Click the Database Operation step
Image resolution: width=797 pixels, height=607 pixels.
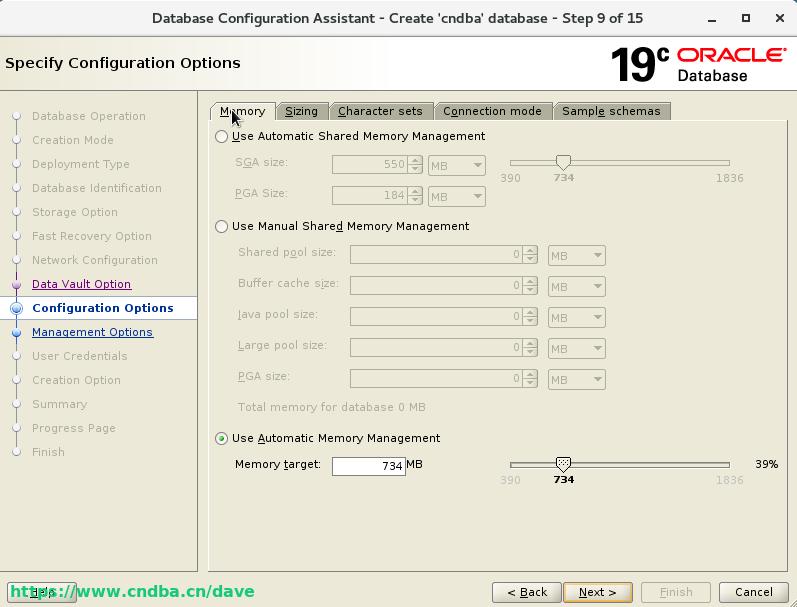click(x=88, y=116)
